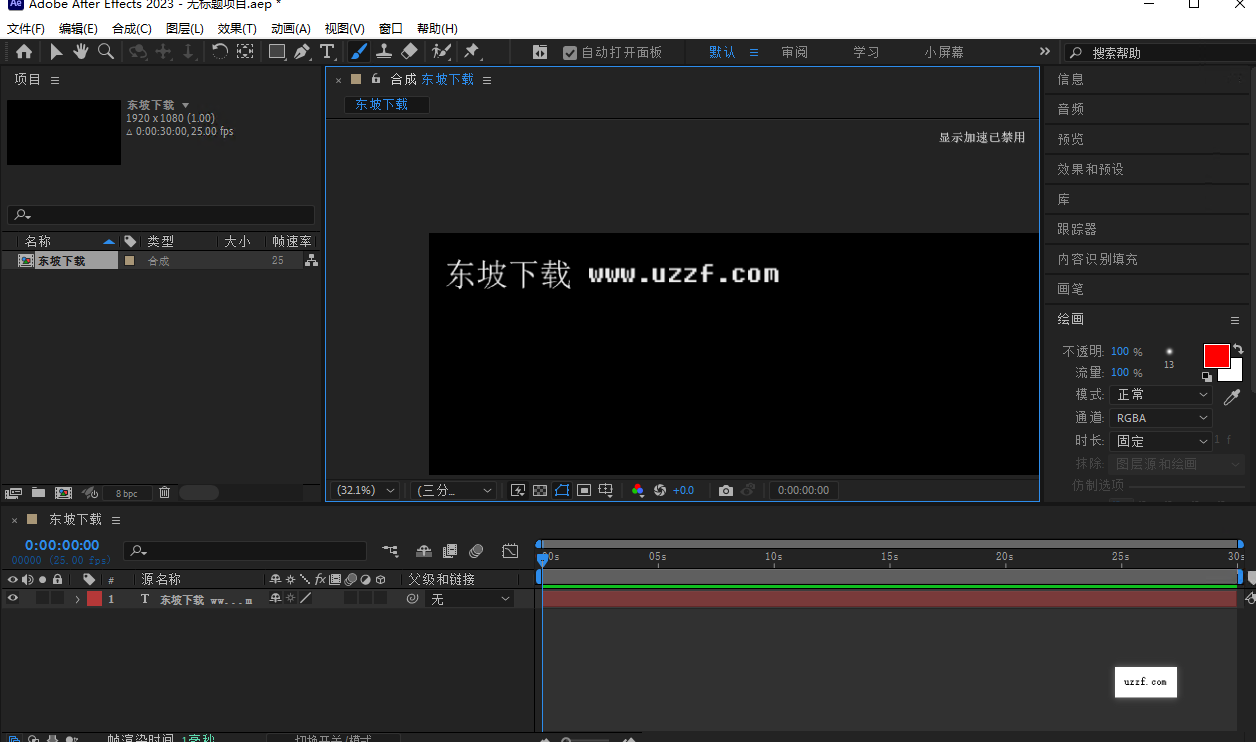Select the Eraser tool
The height and width of the screenshot is (742, 1256).
pyautogui.click(x=409, y=51)
